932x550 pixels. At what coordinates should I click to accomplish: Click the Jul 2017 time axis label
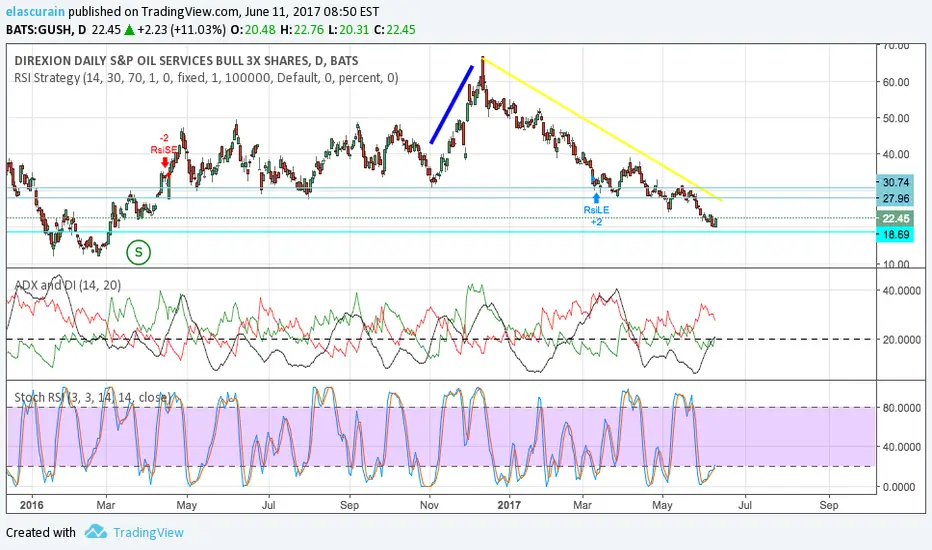tap(745, 505)
